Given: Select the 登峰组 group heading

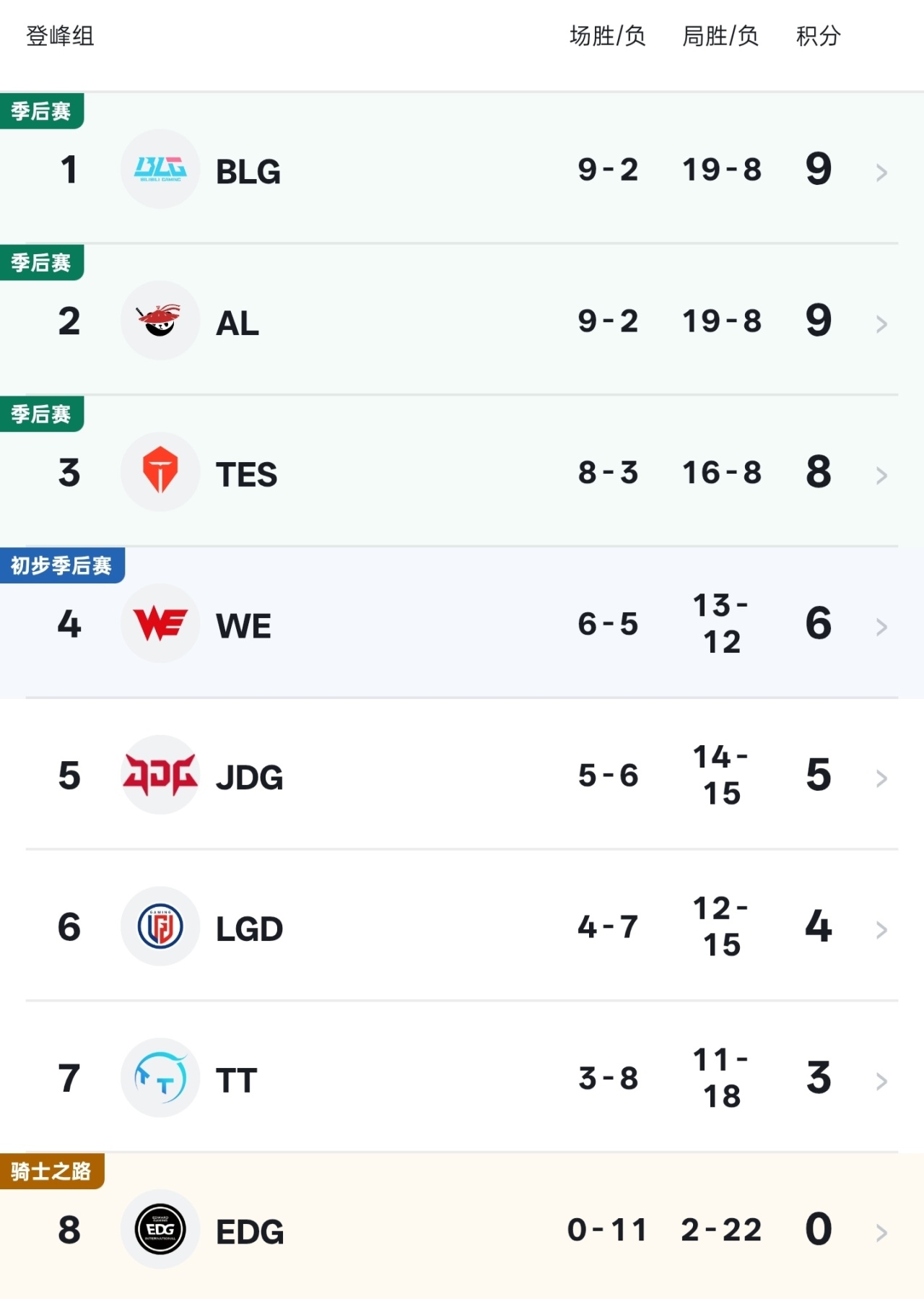Looking at the screenshot, I should 60,36.
